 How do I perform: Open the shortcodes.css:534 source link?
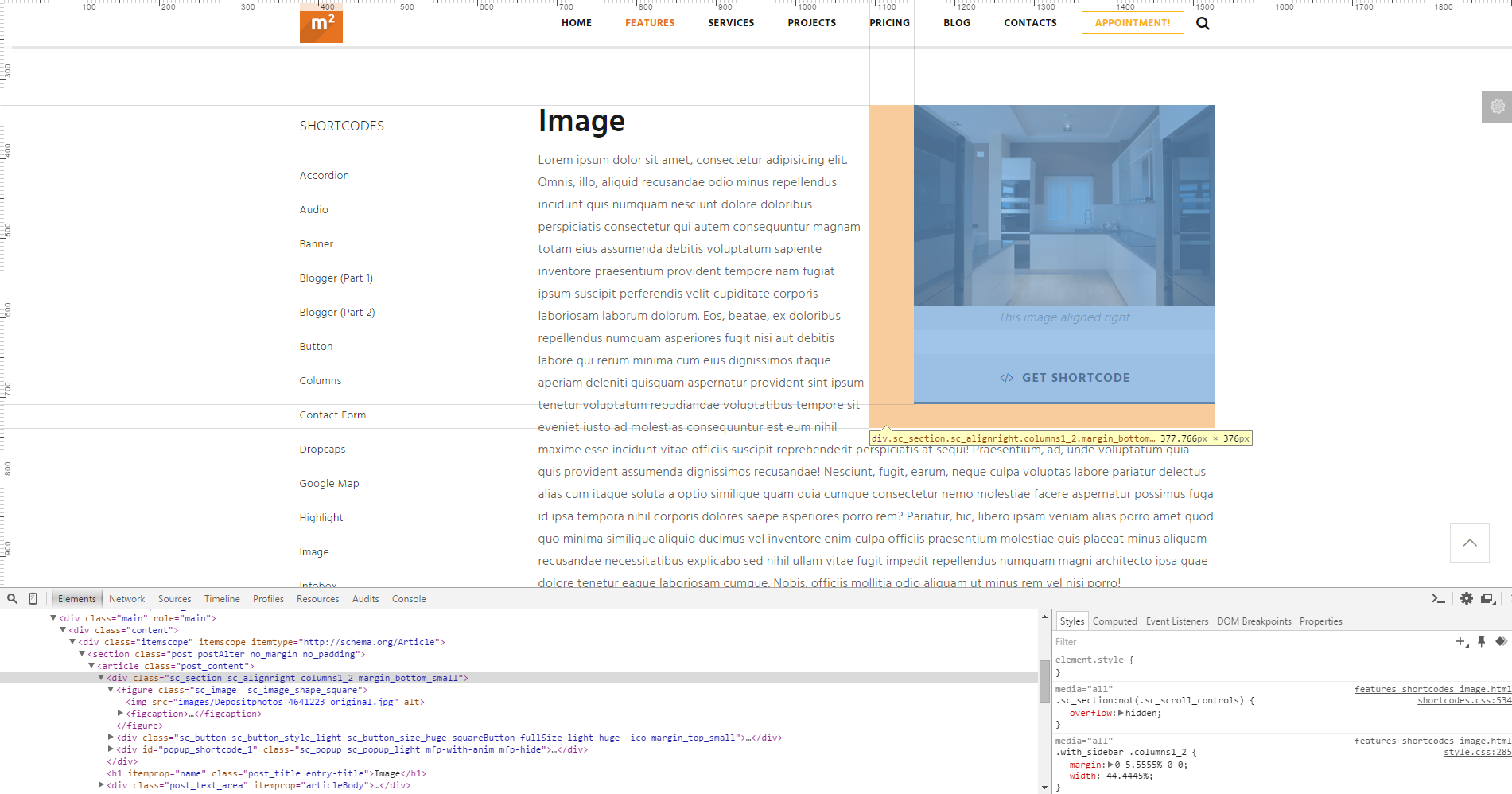(1463, 701)
